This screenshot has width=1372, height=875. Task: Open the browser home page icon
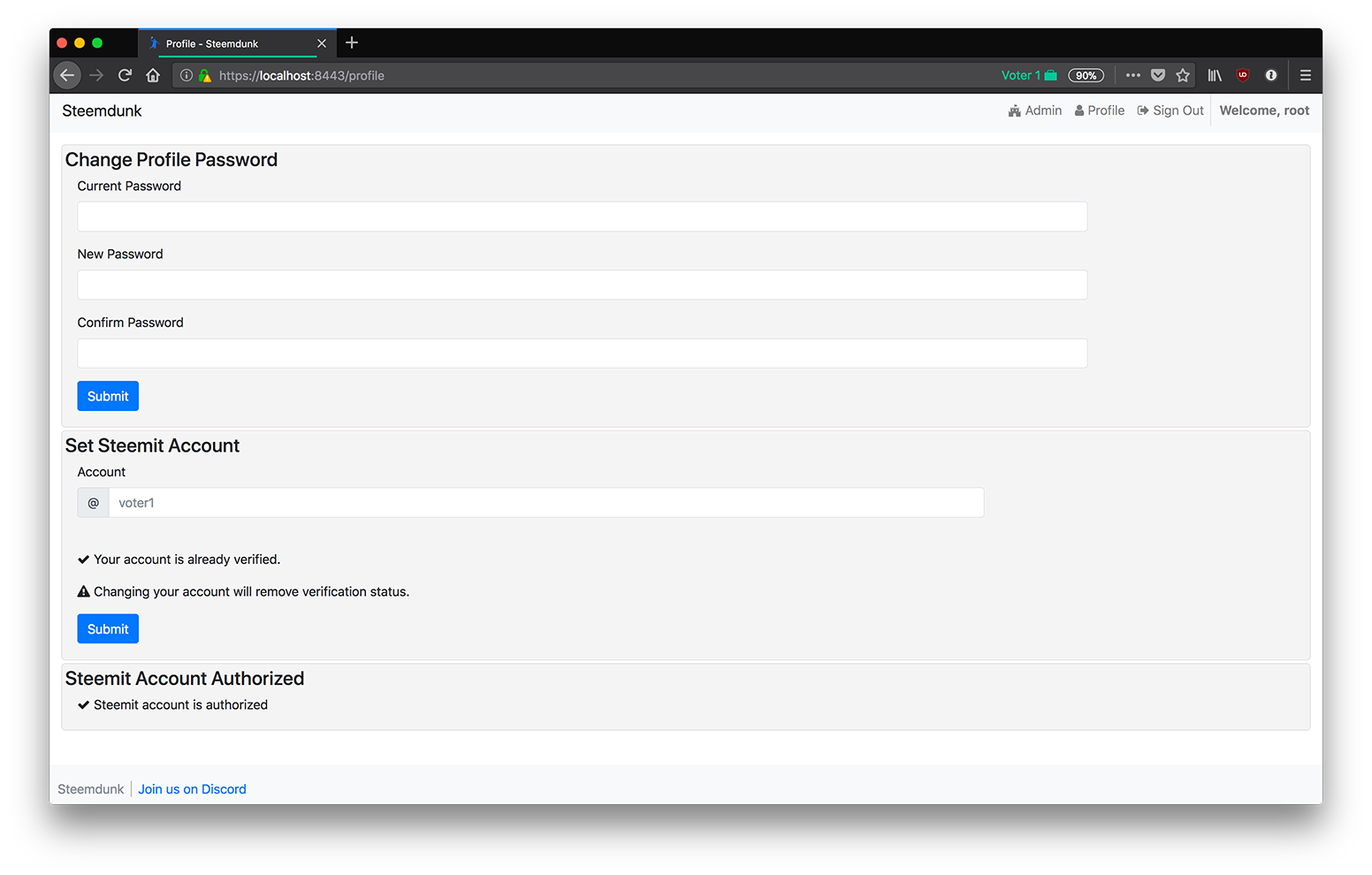click(x=153, y=75)
